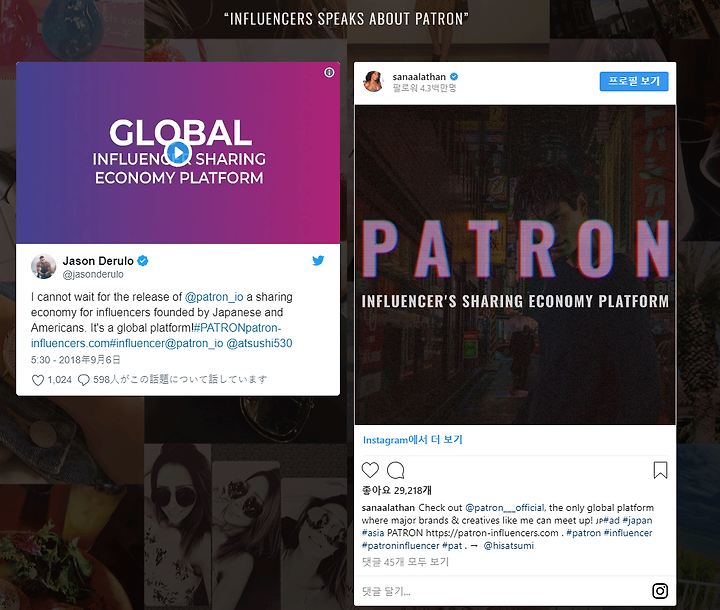Open the Instagram logo icon
Screen dimensions: 720x610
[x=660, y=591]
